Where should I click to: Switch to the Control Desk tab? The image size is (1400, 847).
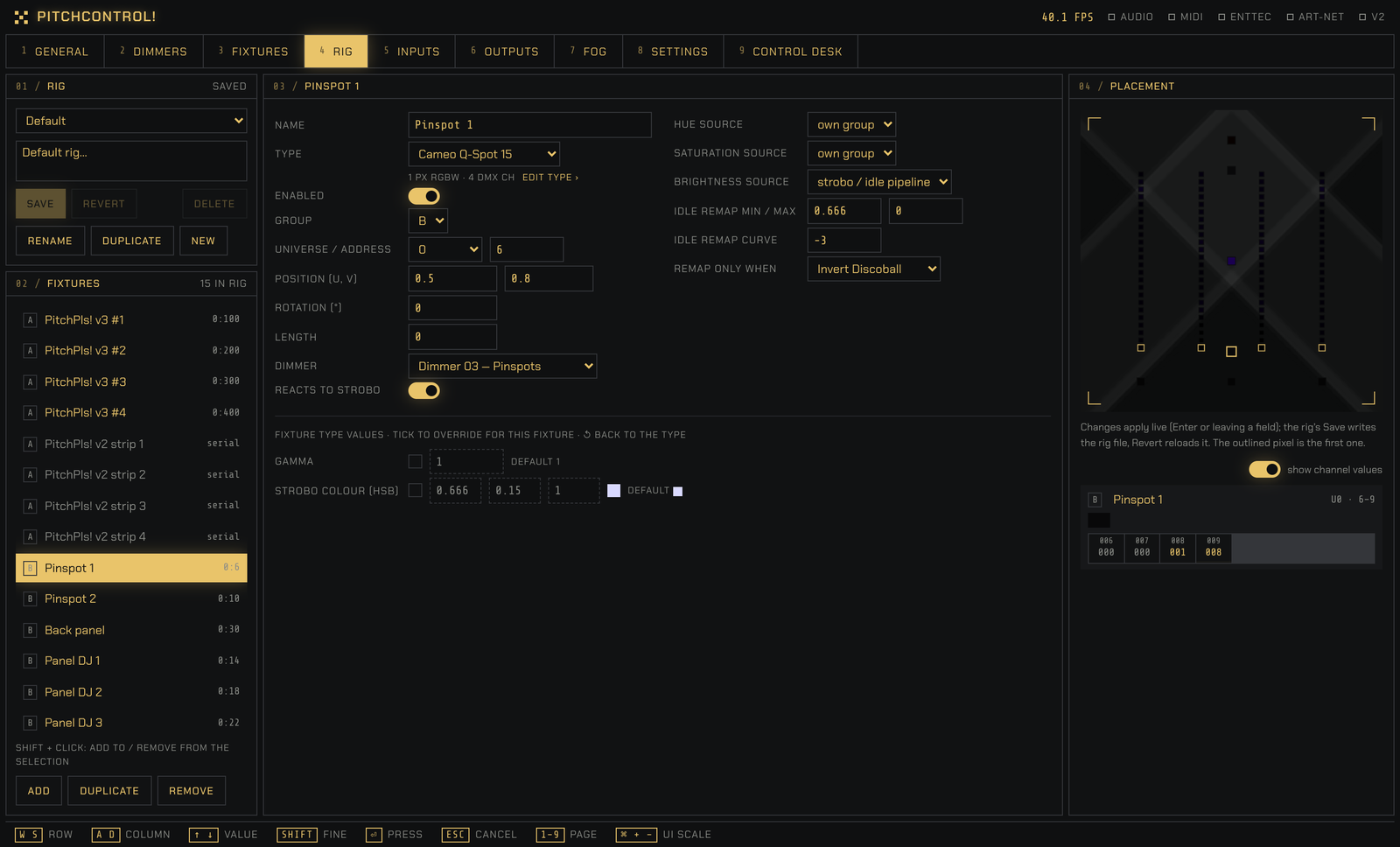791,52
